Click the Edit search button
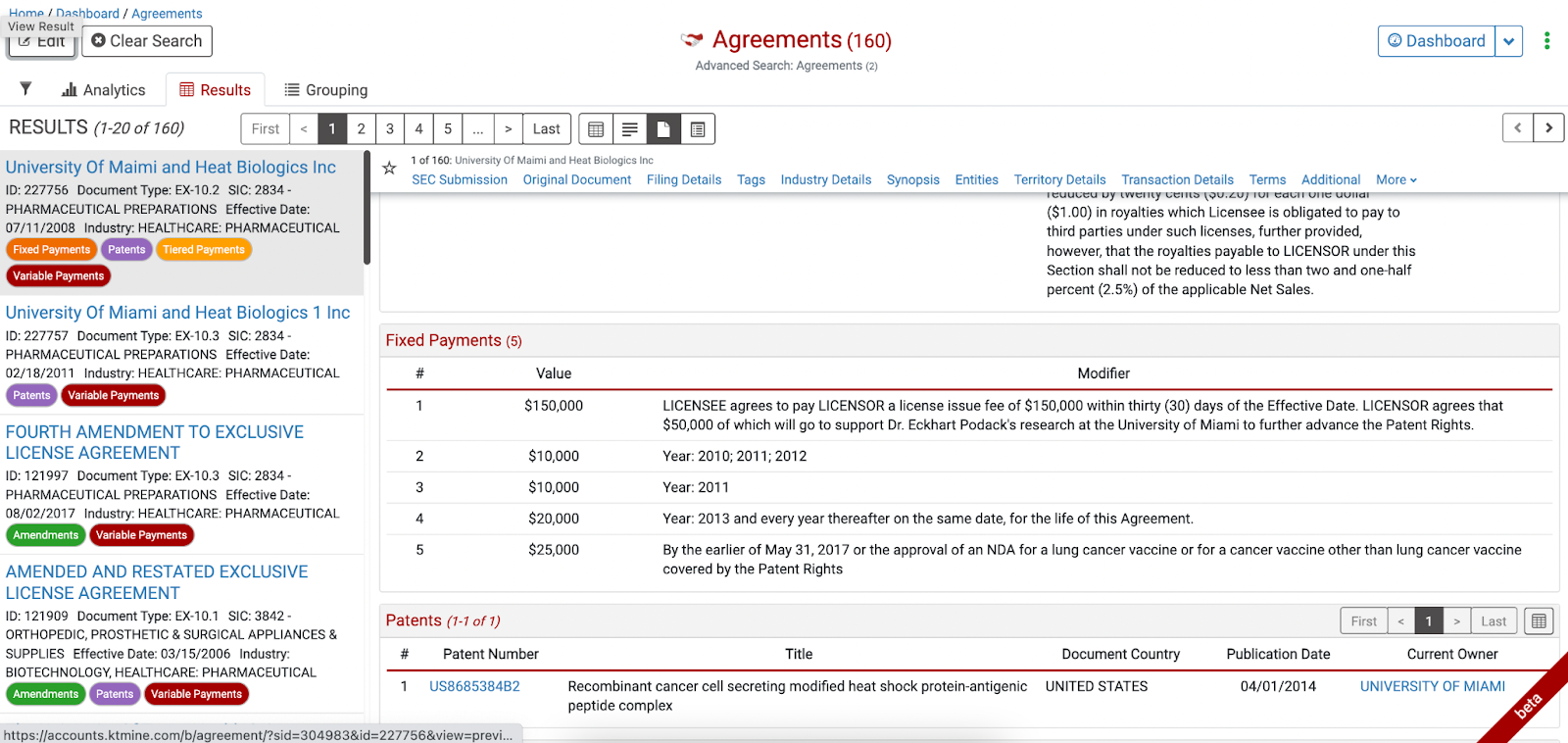Image resolution: width=1568 pixels, height=743 pixels. coord(42,42)
